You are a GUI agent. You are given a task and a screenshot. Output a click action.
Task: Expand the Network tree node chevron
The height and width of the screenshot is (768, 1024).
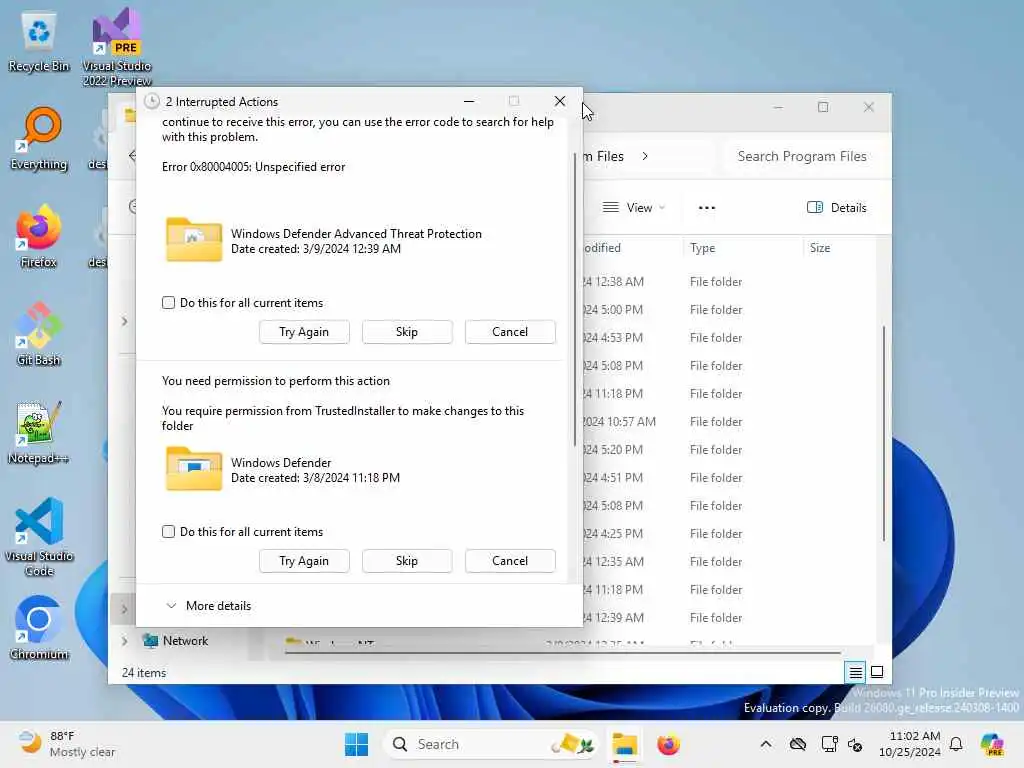124,641
